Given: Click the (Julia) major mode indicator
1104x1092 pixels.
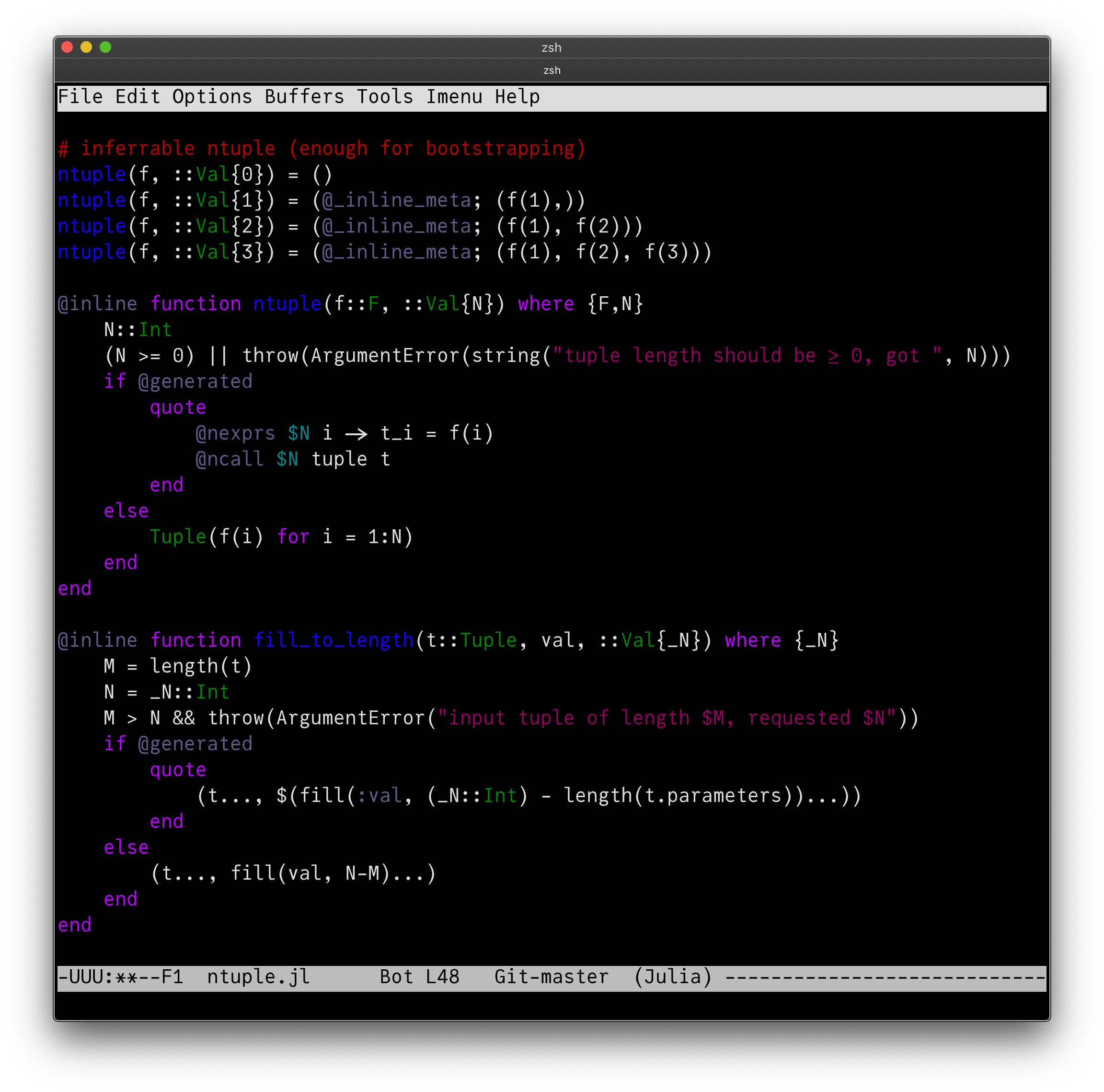Looking at the screenshot, I should click(673, 976).
